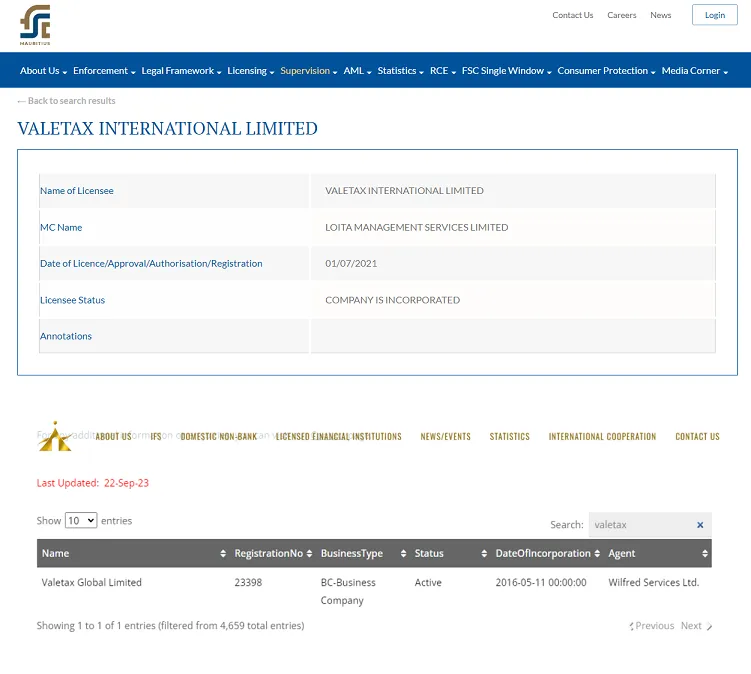Image resolution: width=751 pixels, height=674 pixels.
Task: Go back to search results
Action: (66, 101)
